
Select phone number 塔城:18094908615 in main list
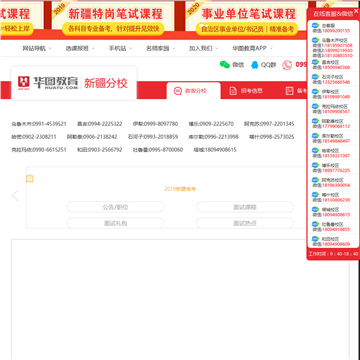215,150
